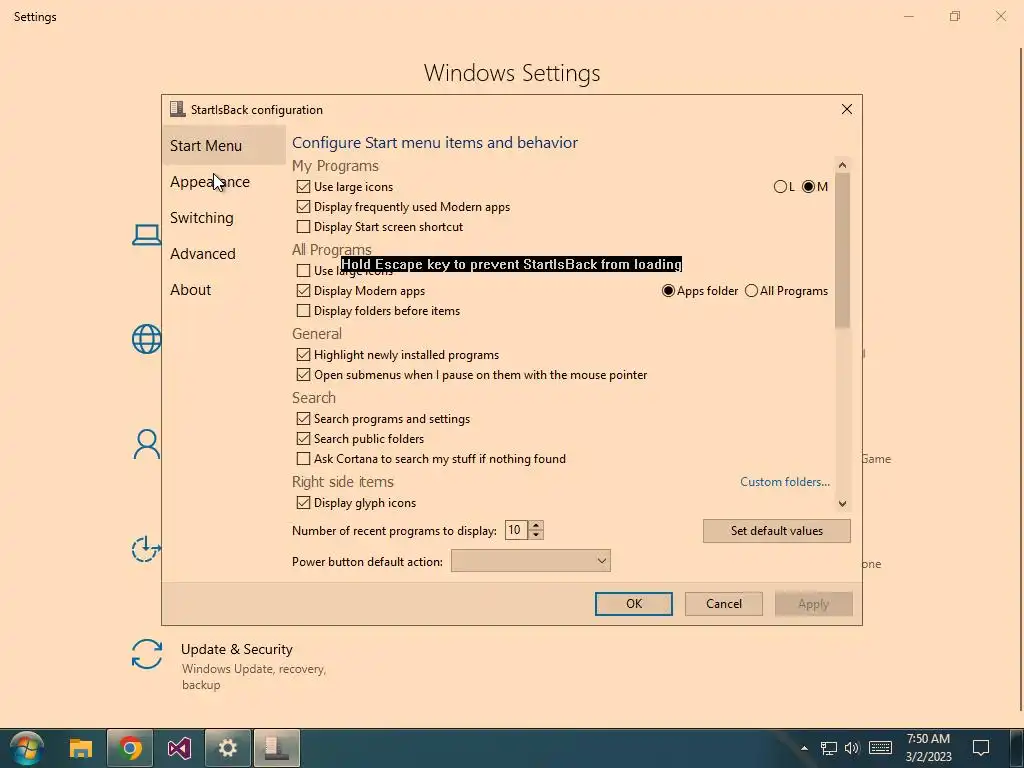1024x768 pixels.
Task: Decrease number of recent programs spinner
Action: point(536,534)
